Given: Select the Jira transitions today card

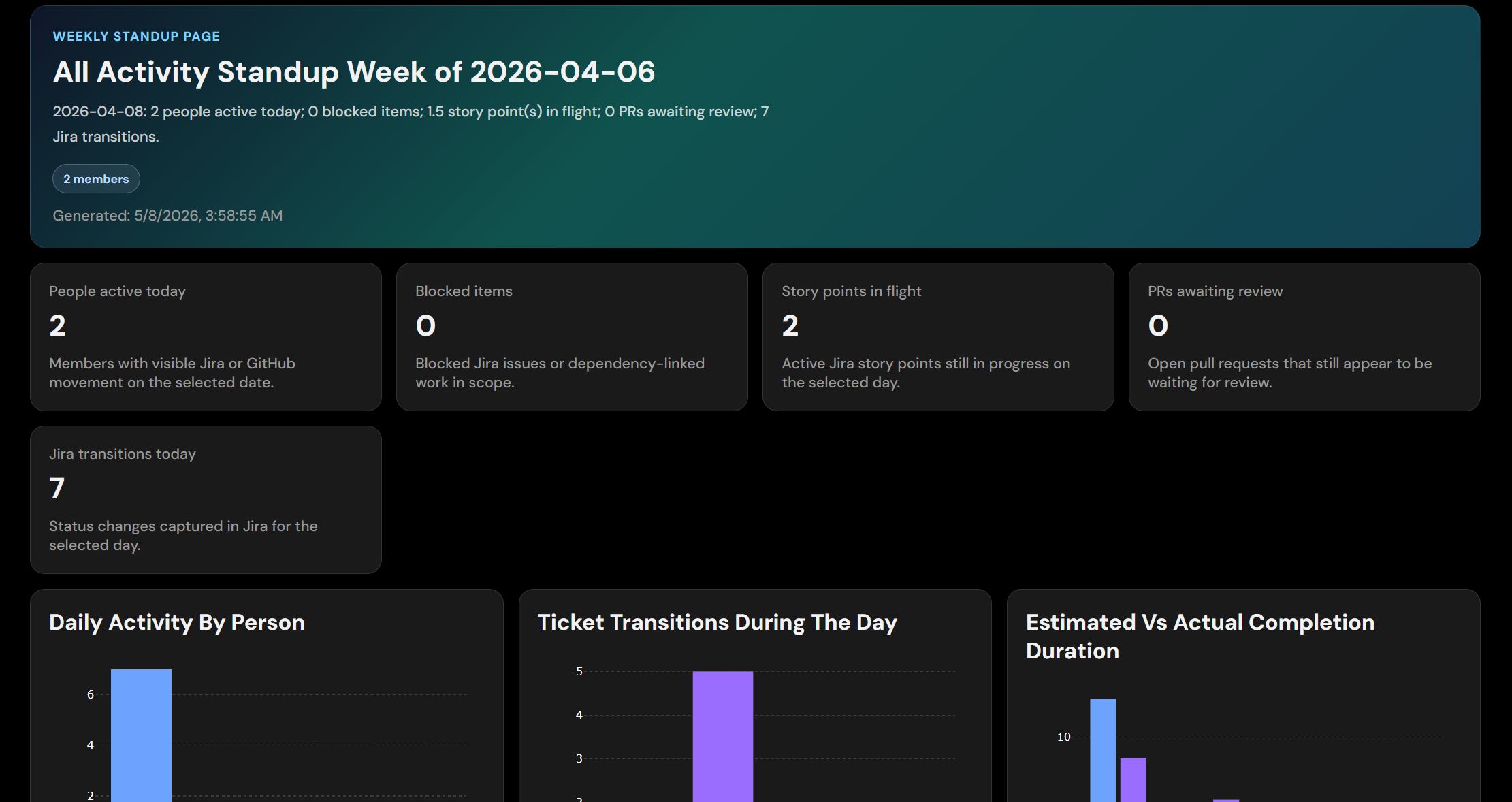Looking at the screenshot, I should point(206,500).
